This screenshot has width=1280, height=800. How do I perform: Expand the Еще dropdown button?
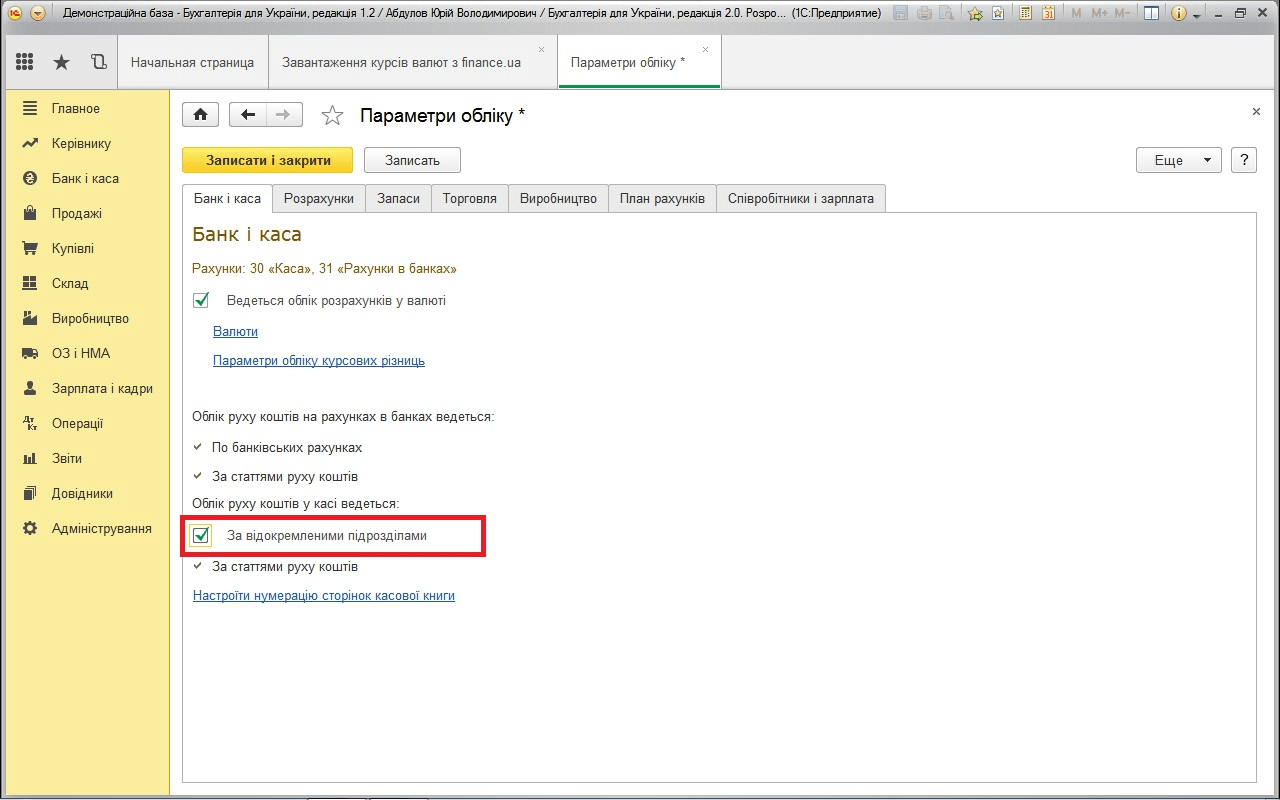tap(1178, 160)
